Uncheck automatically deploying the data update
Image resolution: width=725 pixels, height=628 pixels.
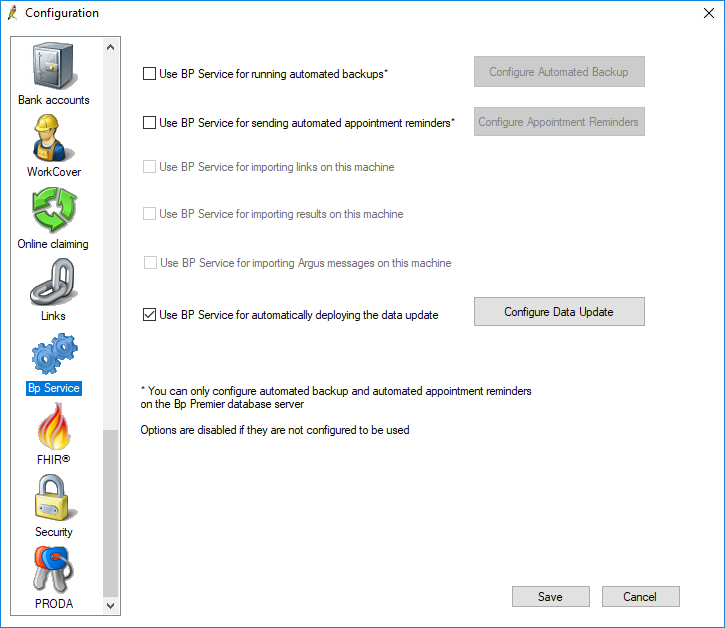(x=150, y=315)
